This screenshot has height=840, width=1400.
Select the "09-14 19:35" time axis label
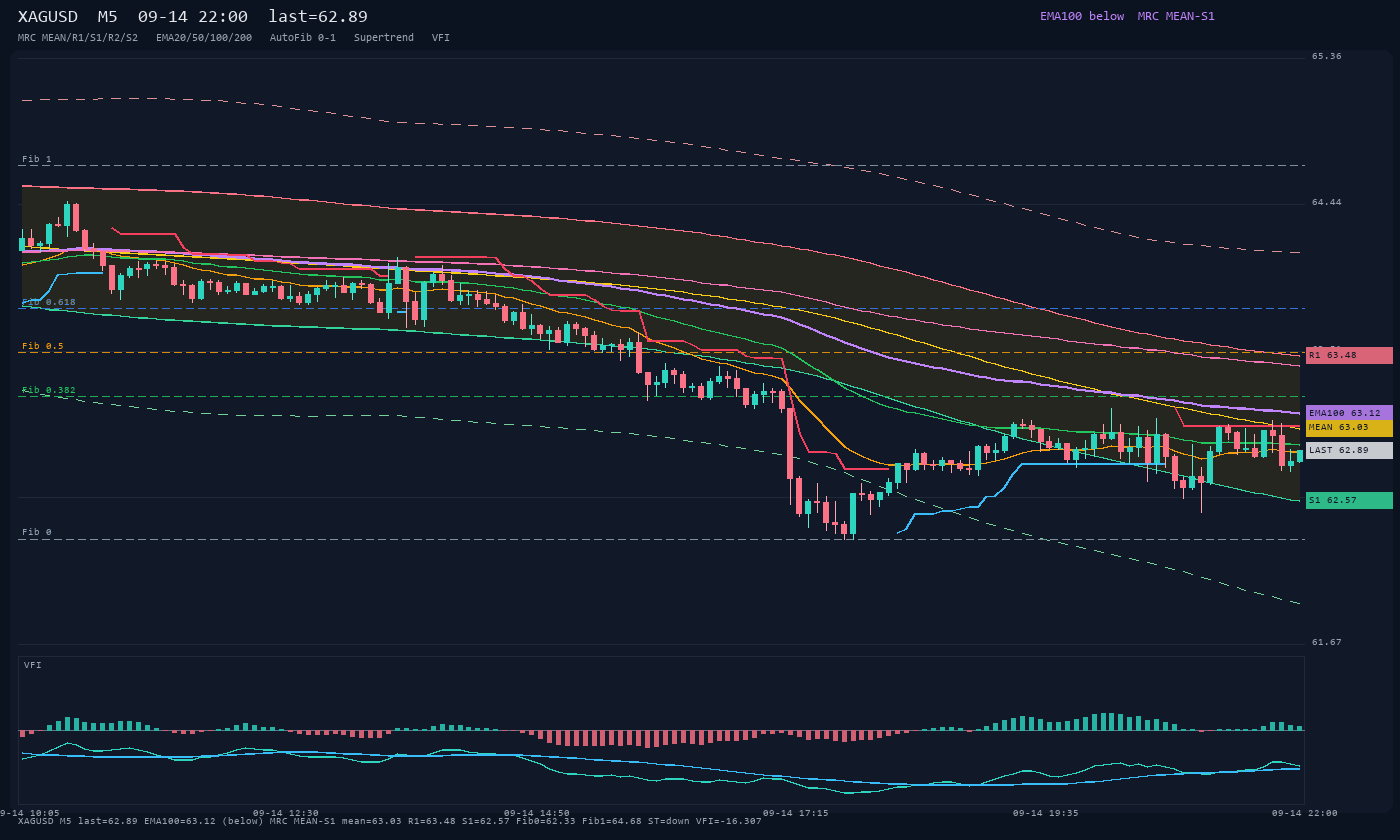point(1046,813)
